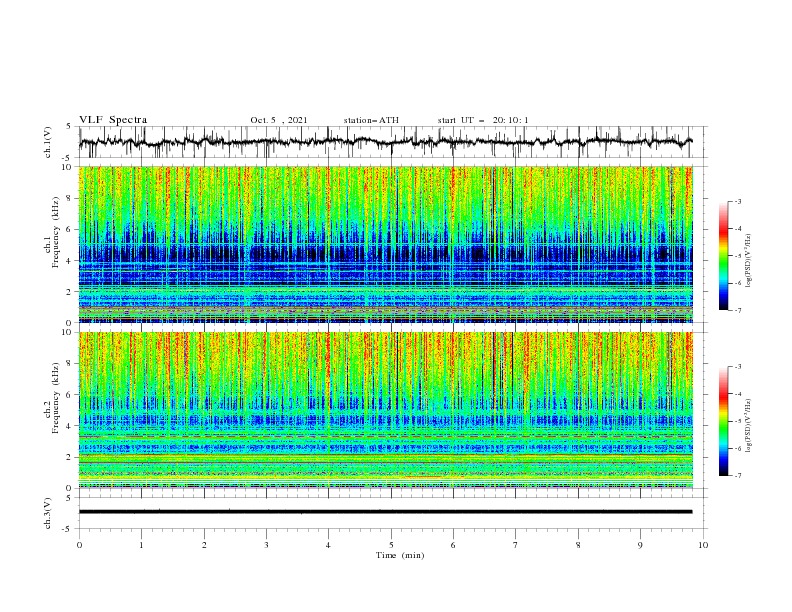Click time axis tick label "7"
Image resolution: width=792 pixels, height=612 pixels.
(x=516, y=545)
